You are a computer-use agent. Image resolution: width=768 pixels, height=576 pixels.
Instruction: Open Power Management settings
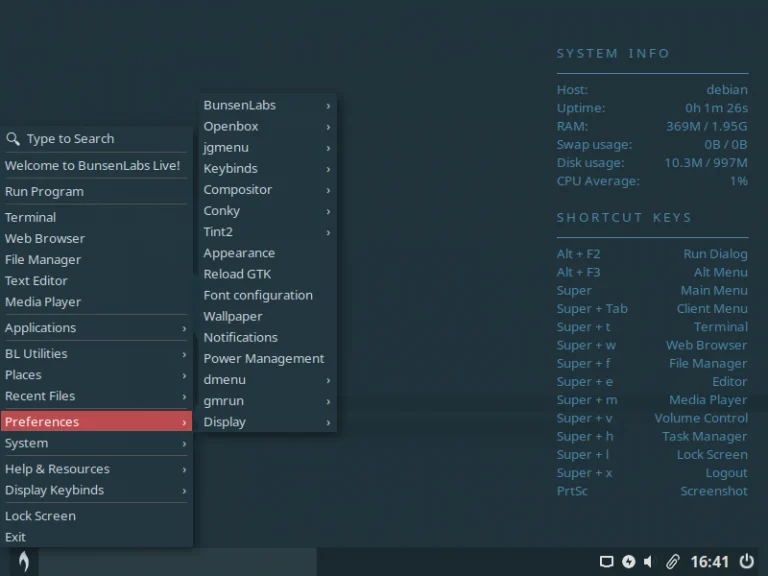267,359
